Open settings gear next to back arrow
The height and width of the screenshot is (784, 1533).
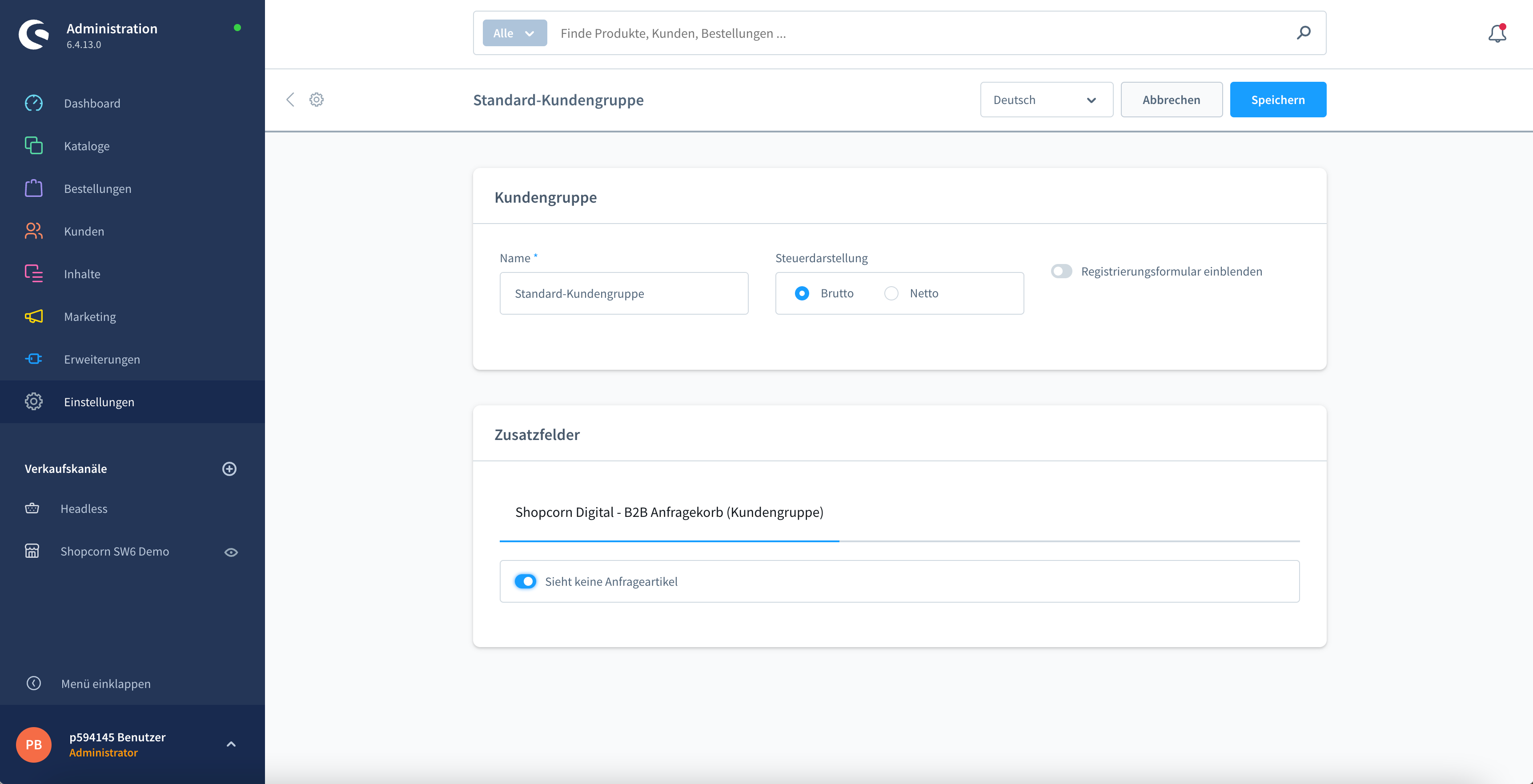[317, 100]
